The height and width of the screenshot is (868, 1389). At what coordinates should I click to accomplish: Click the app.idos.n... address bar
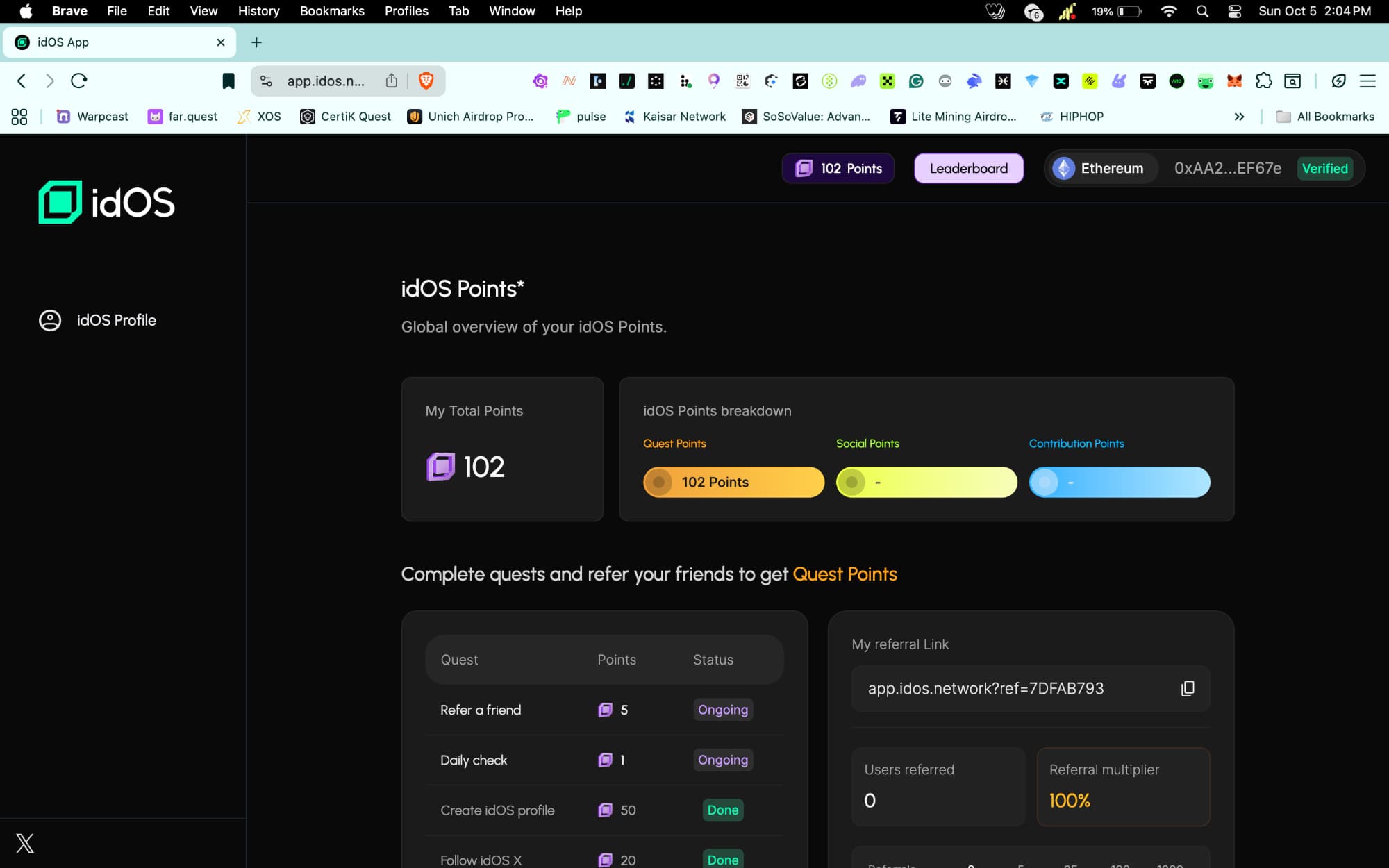tap(325, 81)
